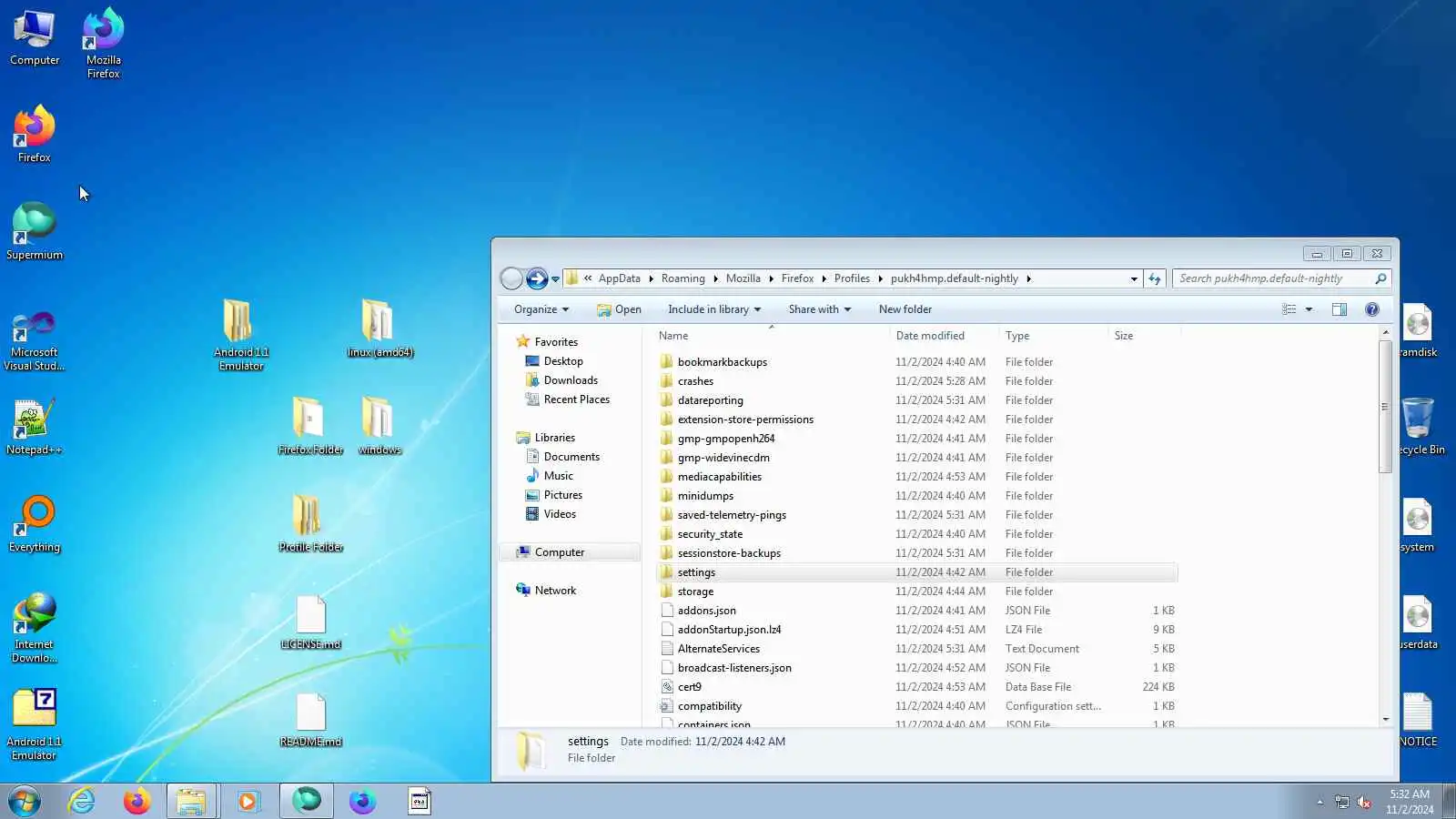
Task: Select the Profile Folder icon on desktop
Action: click(x=310, y=523)
